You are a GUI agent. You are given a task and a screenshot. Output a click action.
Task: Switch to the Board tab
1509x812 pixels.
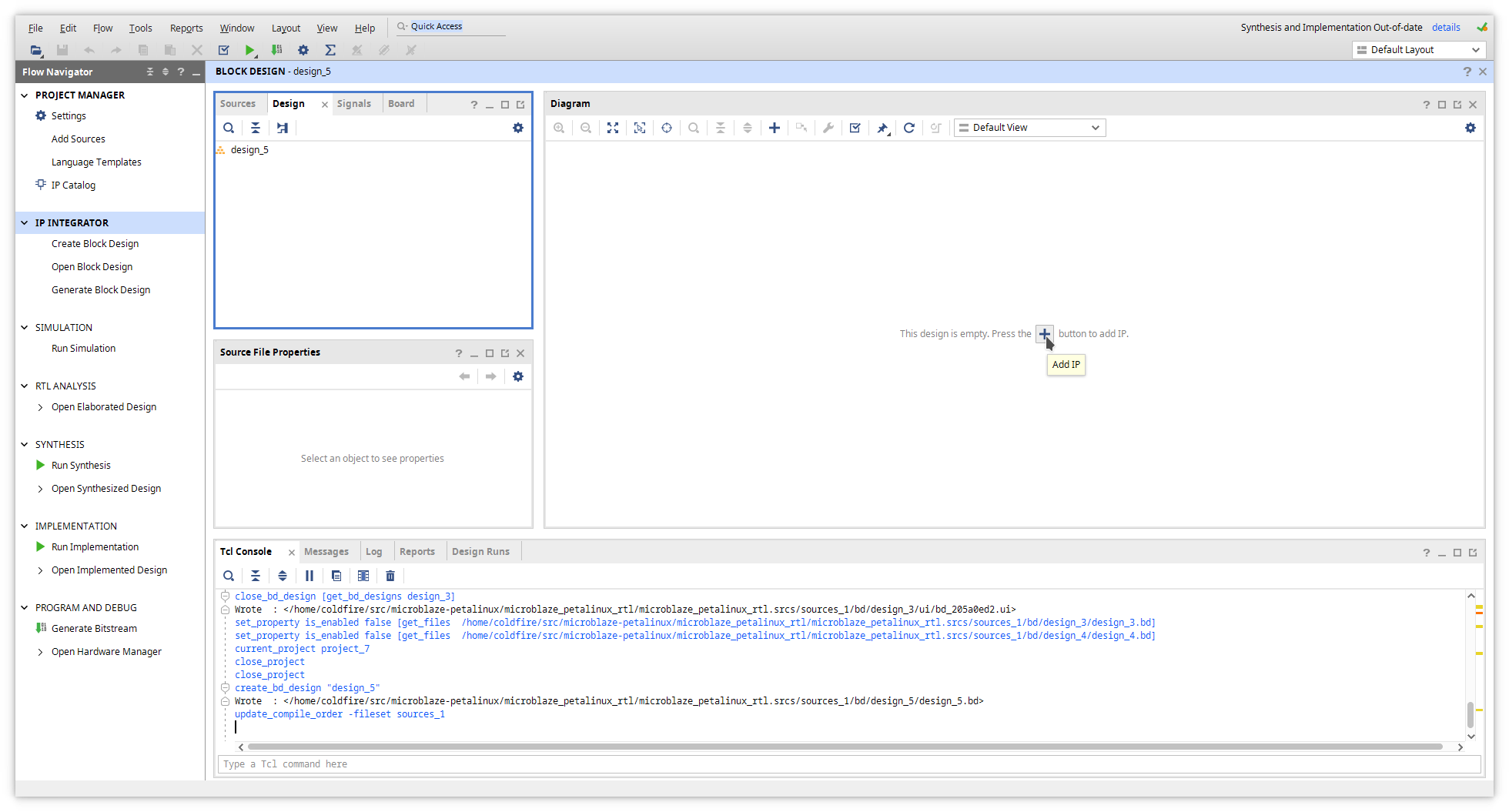tap(401, 104)
